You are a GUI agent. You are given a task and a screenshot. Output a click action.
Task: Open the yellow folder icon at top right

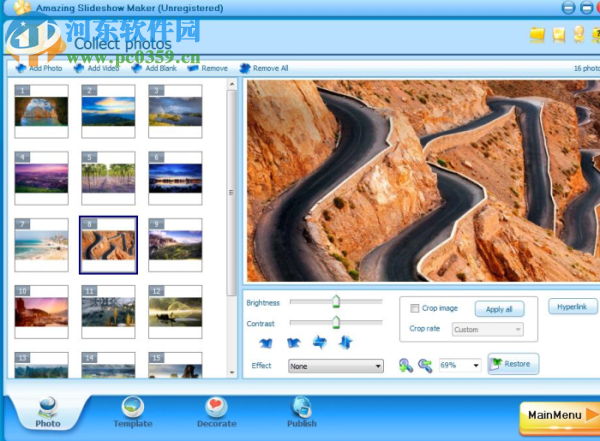point(537,35)
